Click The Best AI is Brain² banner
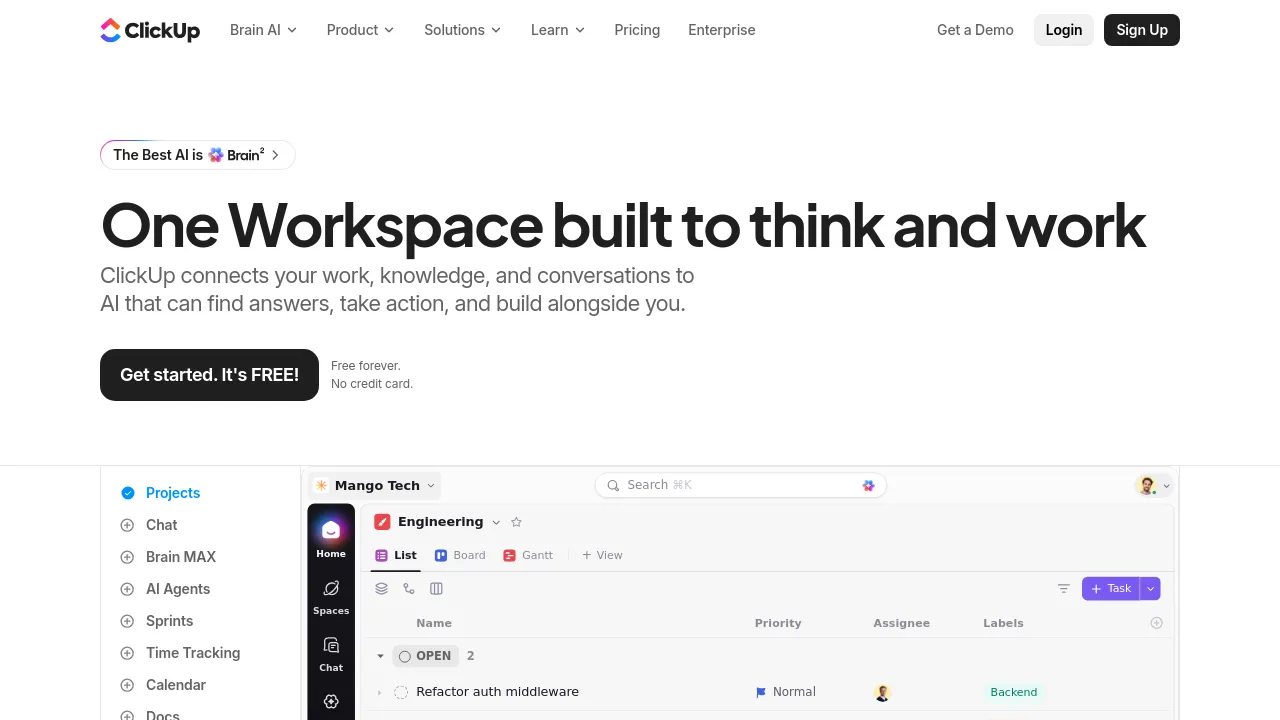 pos(198,155)
